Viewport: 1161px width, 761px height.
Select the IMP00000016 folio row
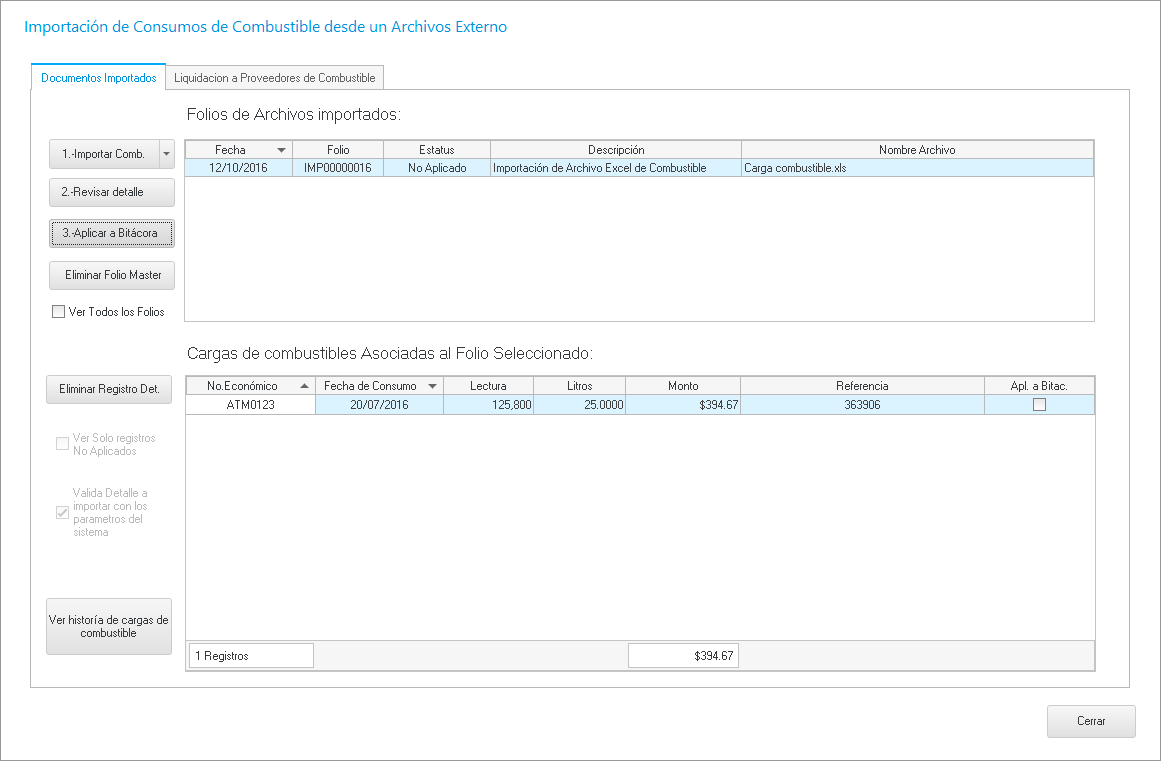click(x=337, y=168)
